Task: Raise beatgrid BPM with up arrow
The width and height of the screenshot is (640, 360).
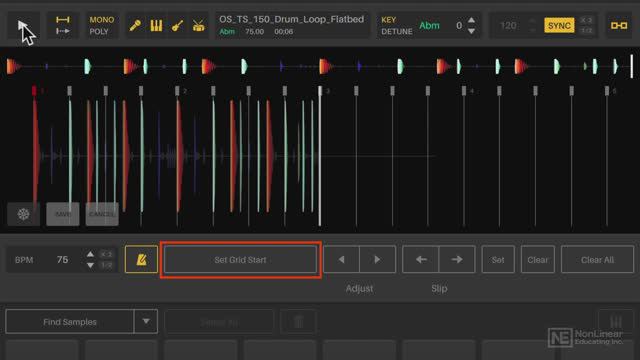Action: pyautogui.click(x=90, y=254)
